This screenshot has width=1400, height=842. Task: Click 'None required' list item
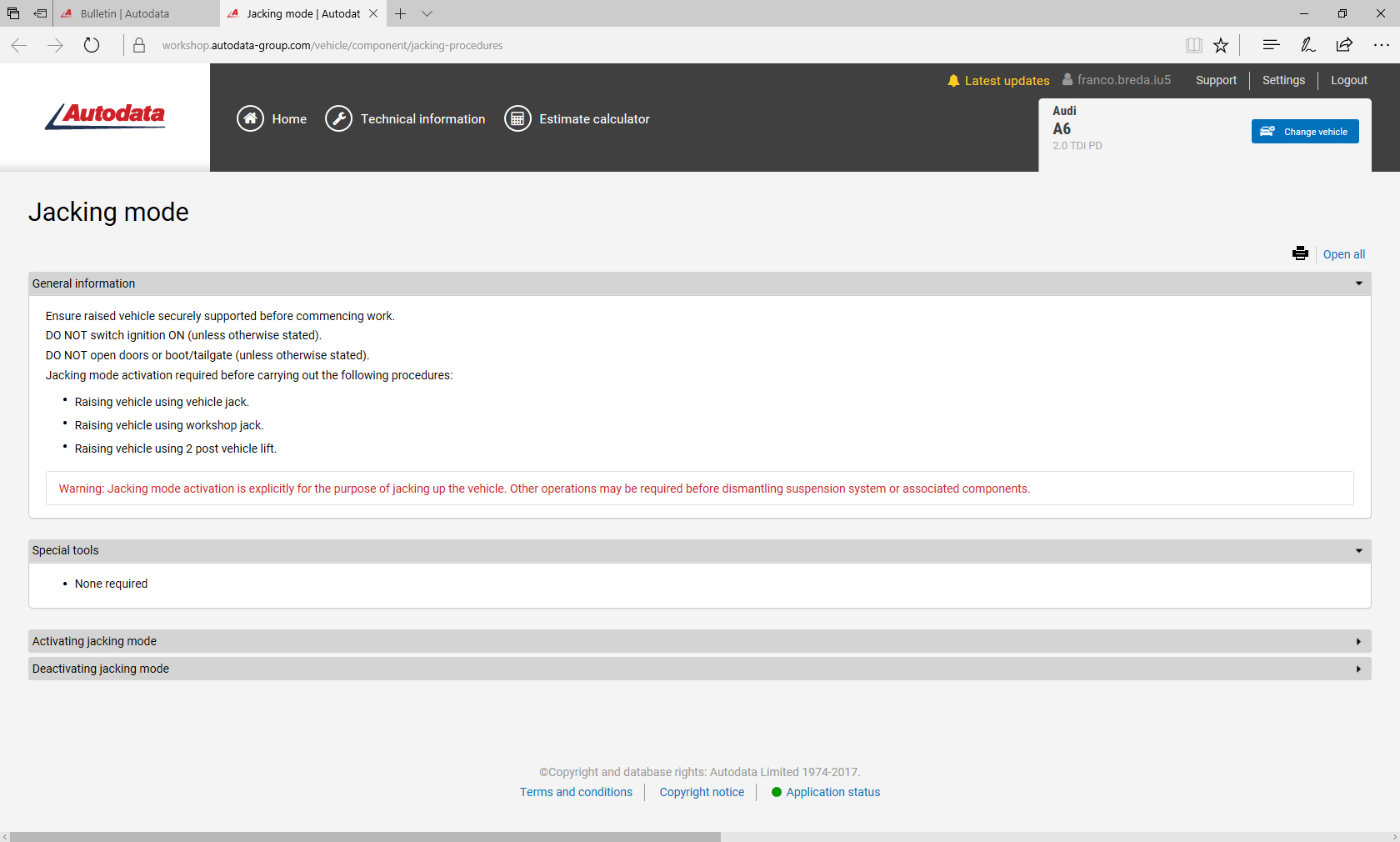[111, 584]
